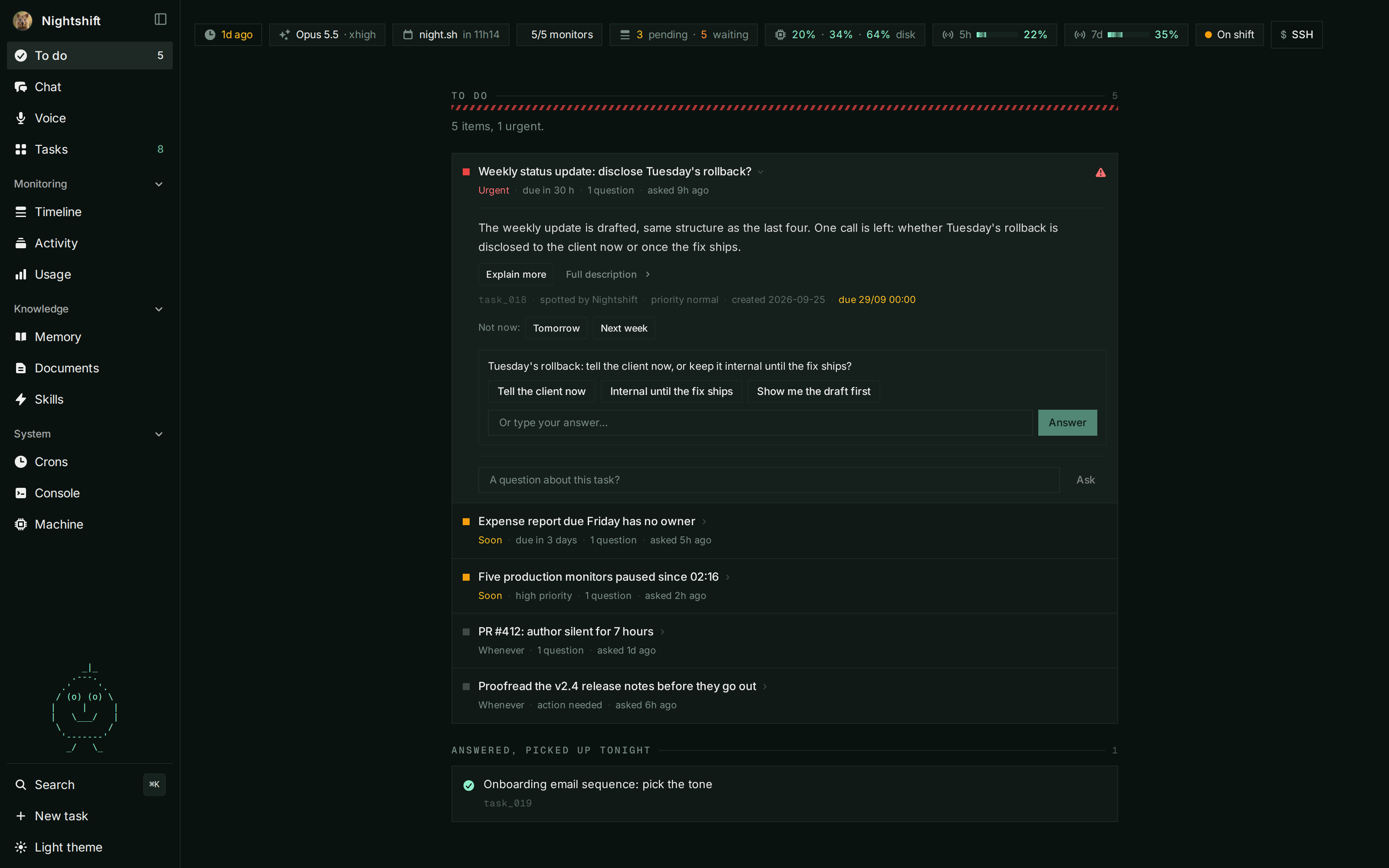Focus the question about this task field

coord(769,480)
